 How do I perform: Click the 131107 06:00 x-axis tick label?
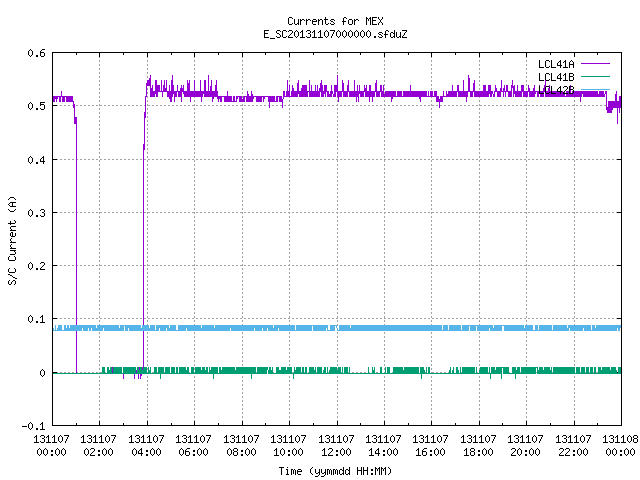(x=193, y=445)
